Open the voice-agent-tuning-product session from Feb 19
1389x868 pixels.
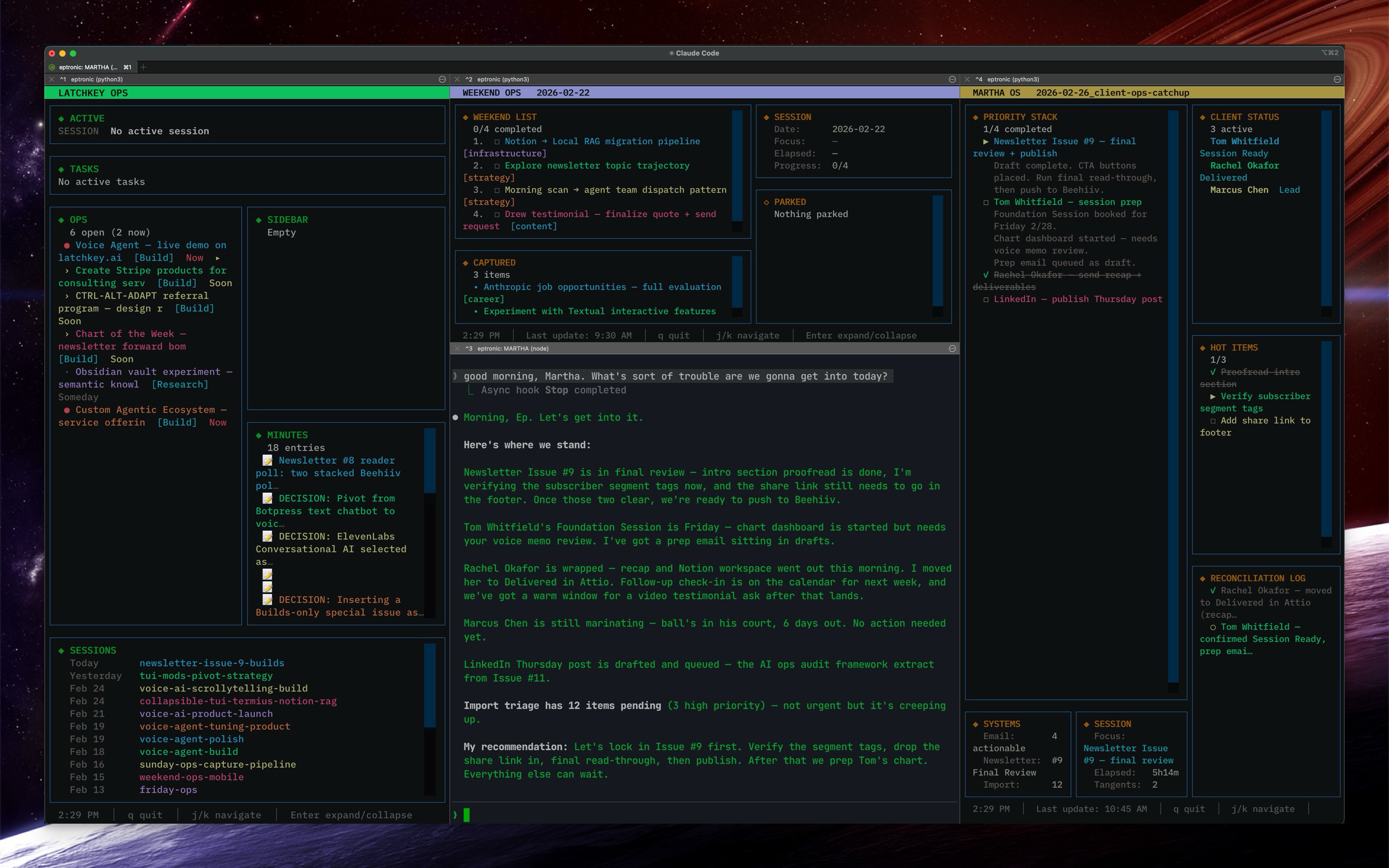tap(215, 726)
